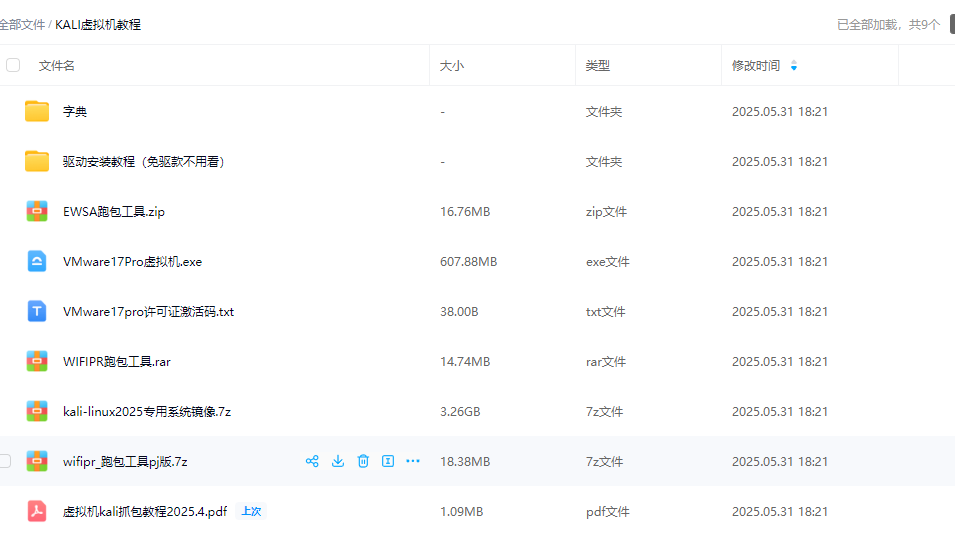Delete the wifipr_跑包工具pj版.7z file
This screenshot has width=955, height=558.
363,461
